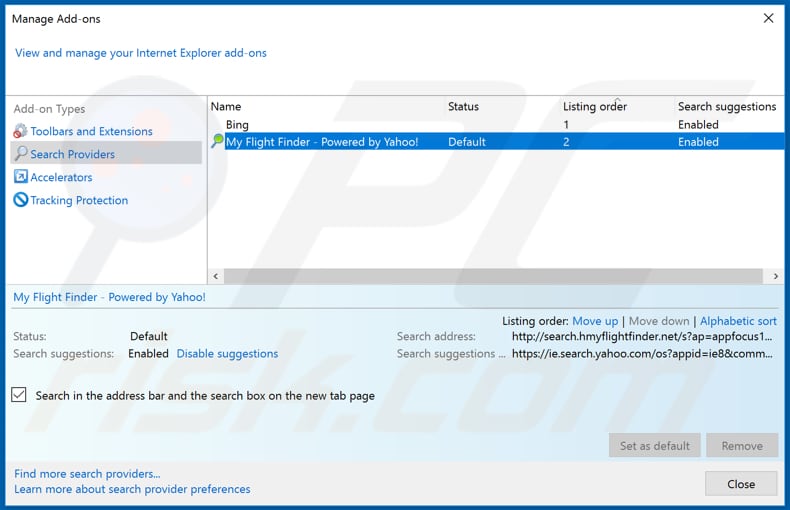This screenshot has height=510, width=790.
Task: Click the Set as default button
Action: point(654,445)
